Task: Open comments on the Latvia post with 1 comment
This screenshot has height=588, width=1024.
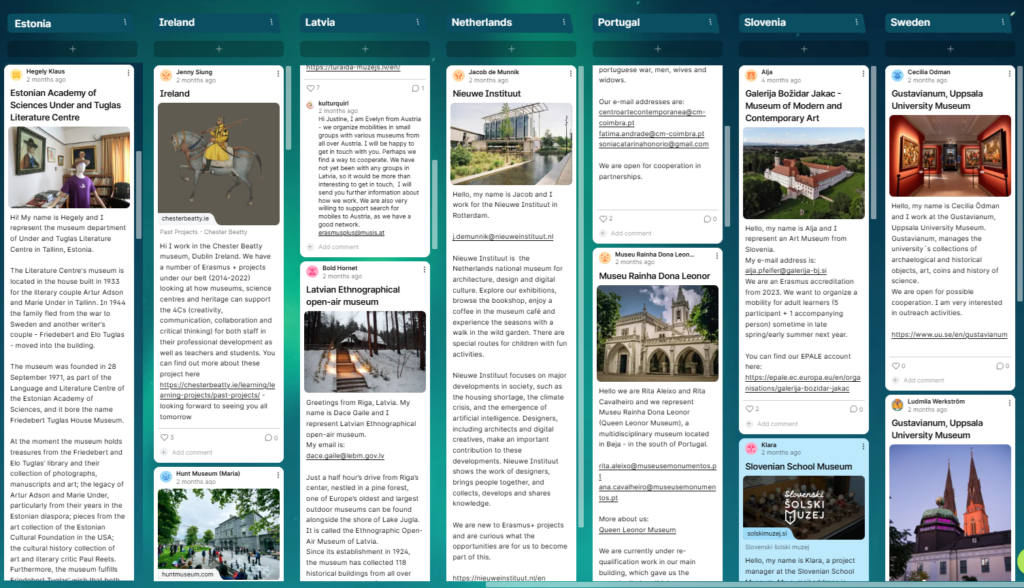Action: (x=417, y=88)
